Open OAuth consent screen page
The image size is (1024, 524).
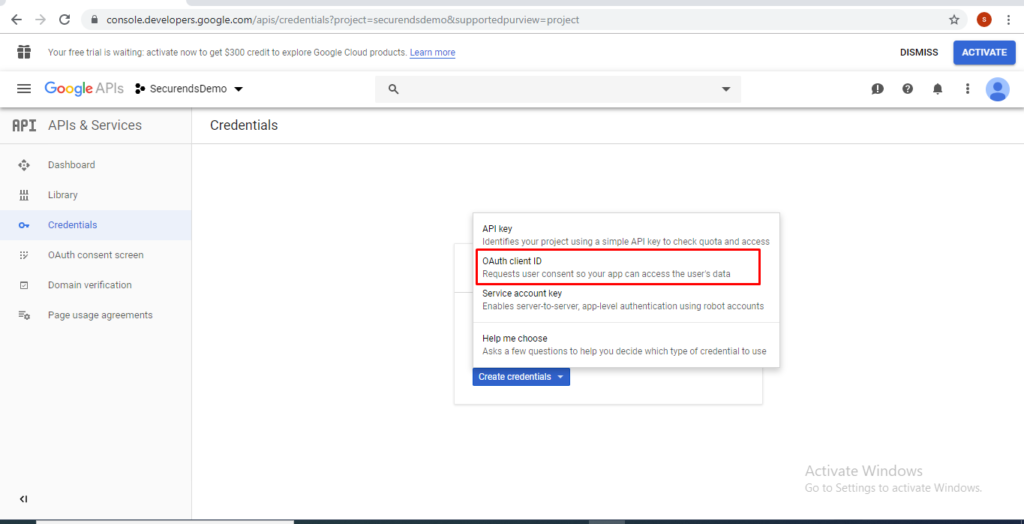(x=95, y=255)
